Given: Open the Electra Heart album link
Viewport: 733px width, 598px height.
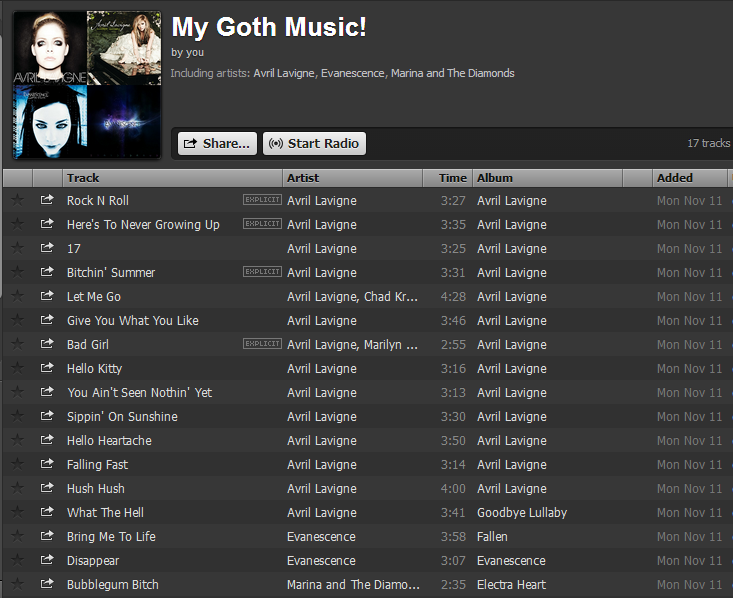Looking at the screenshot, I should (511, 584).
